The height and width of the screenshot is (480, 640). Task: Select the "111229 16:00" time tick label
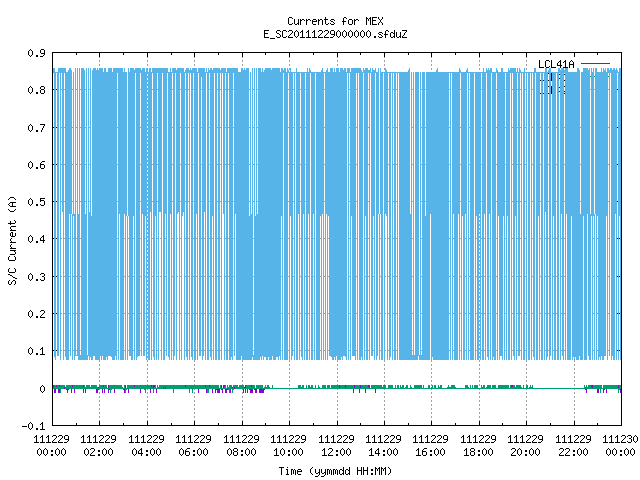tap(431, 446)
